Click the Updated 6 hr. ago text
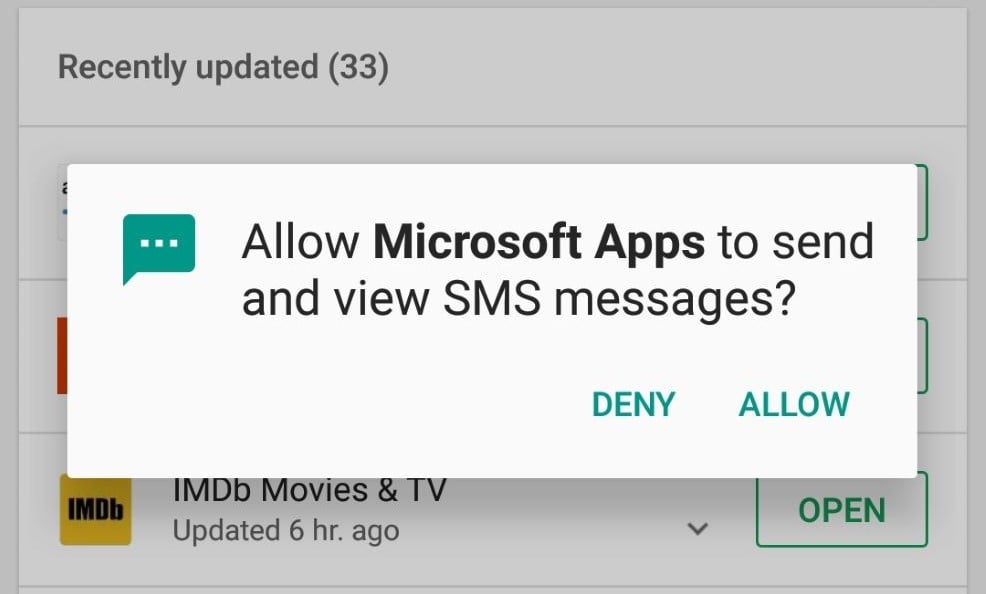 286,531
